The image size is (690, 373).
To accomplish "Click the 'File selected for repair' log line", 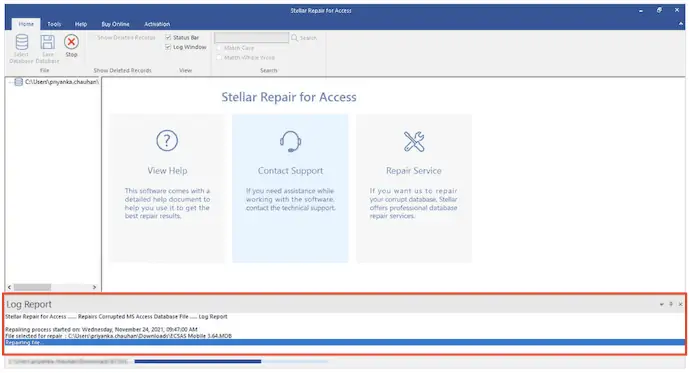I will tap(118, 336).
